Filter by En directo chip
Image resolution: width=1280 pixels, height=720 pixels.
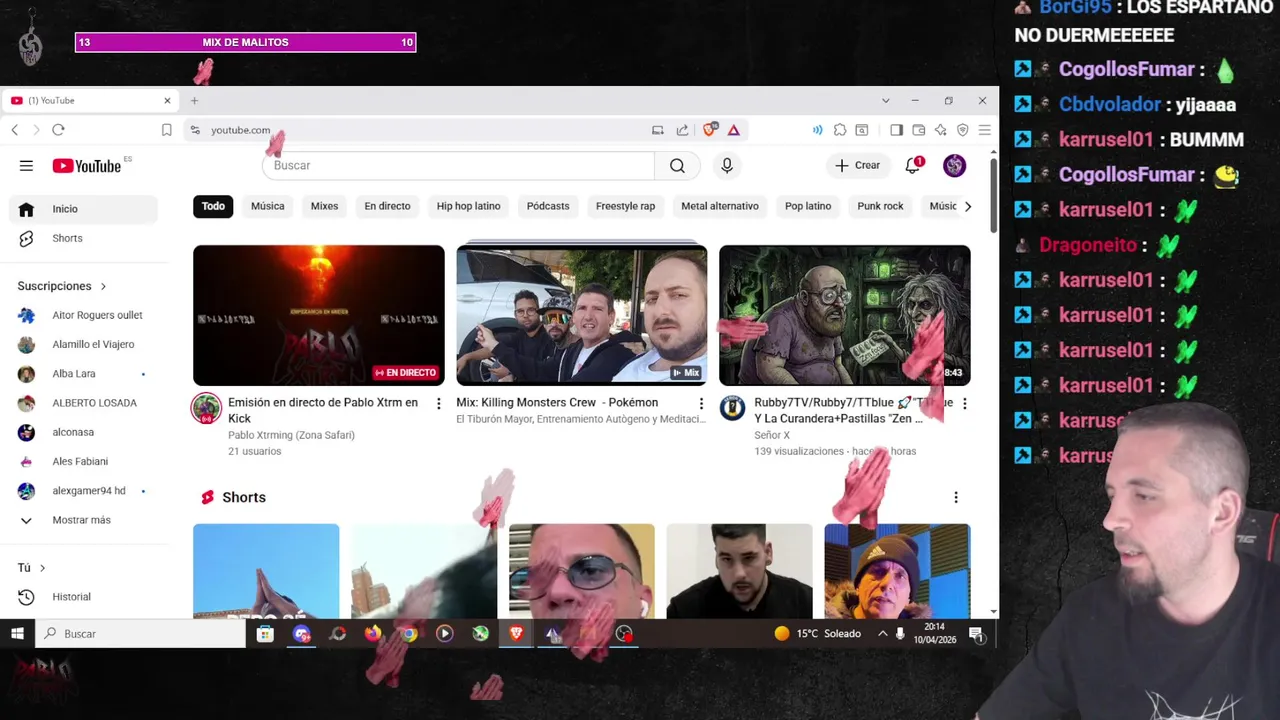[x=387, y=206]
